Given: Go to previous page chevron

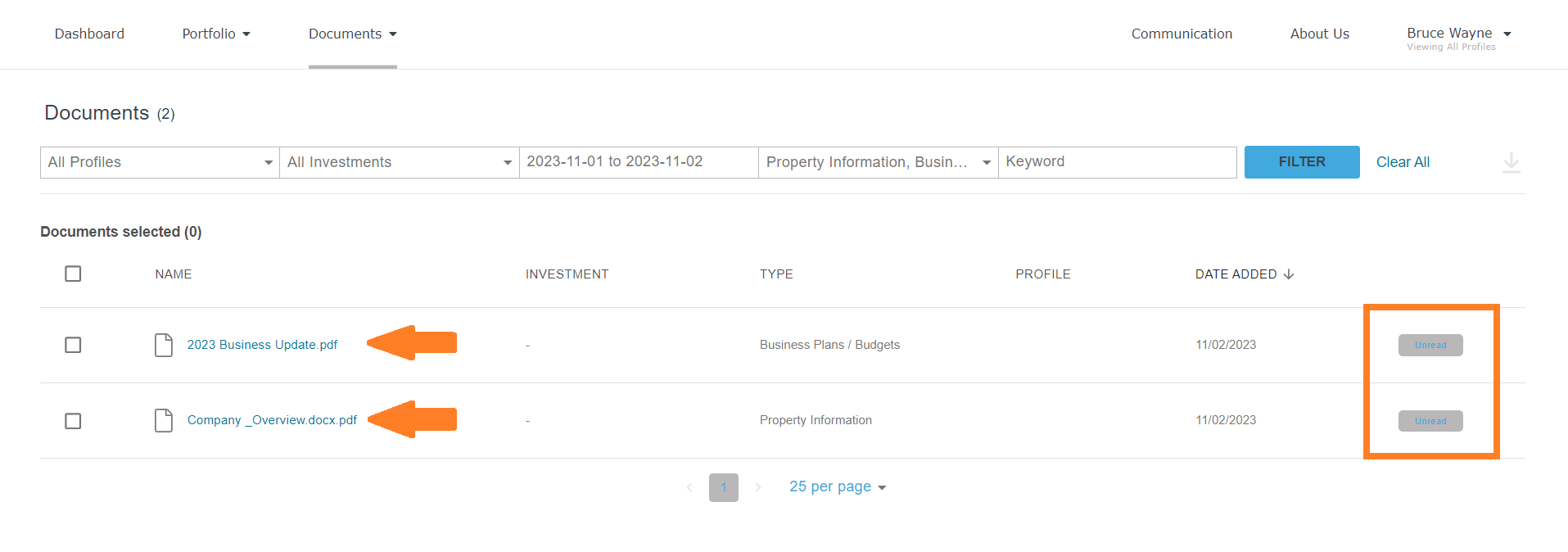Looking at the screenshot, I should click(689, 487).
